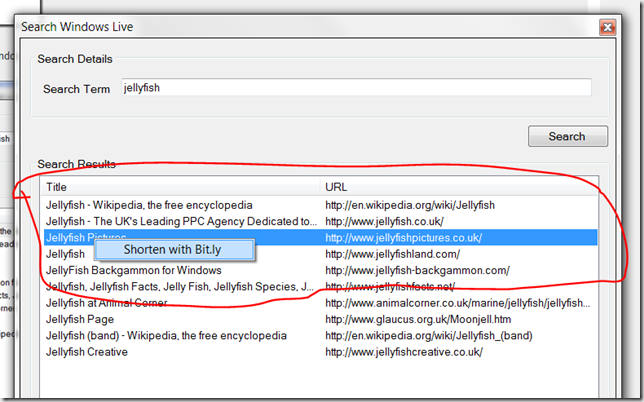Close the Search Windows Live dialog
This screenshot has width=644, height=402.
(607, 28)
